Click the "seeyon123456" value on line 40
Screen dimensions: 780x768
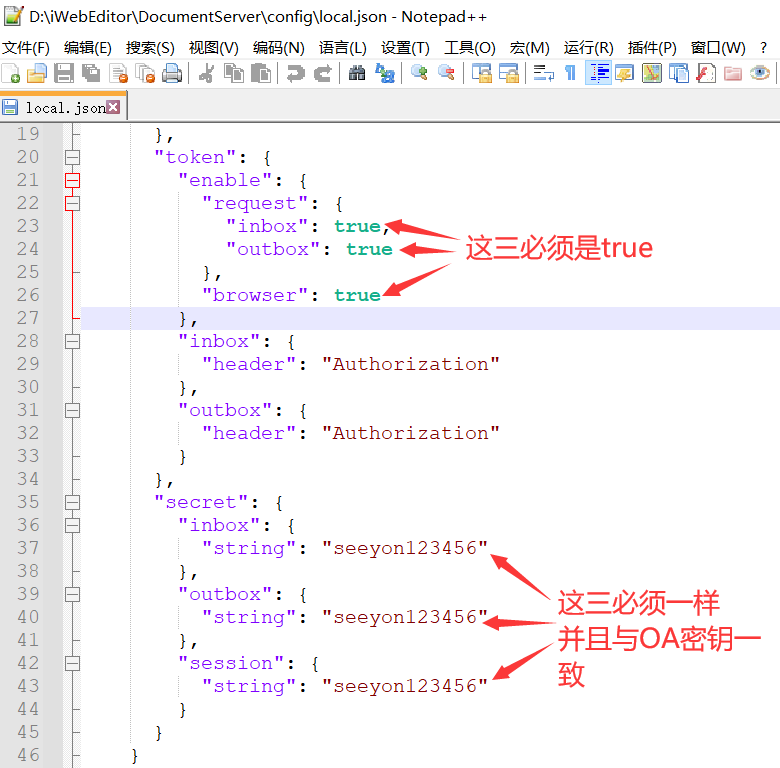[405, 617]
